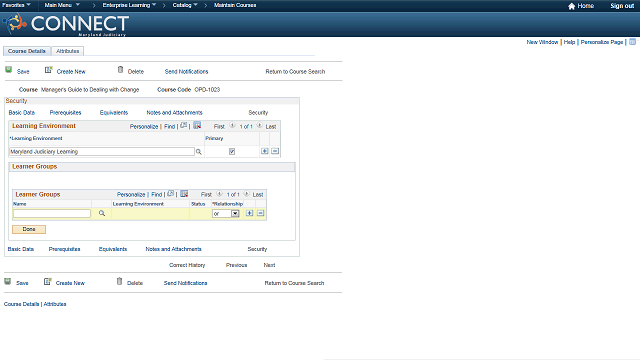Remove the Learning Environment row with minus

[x=275, y=151]
